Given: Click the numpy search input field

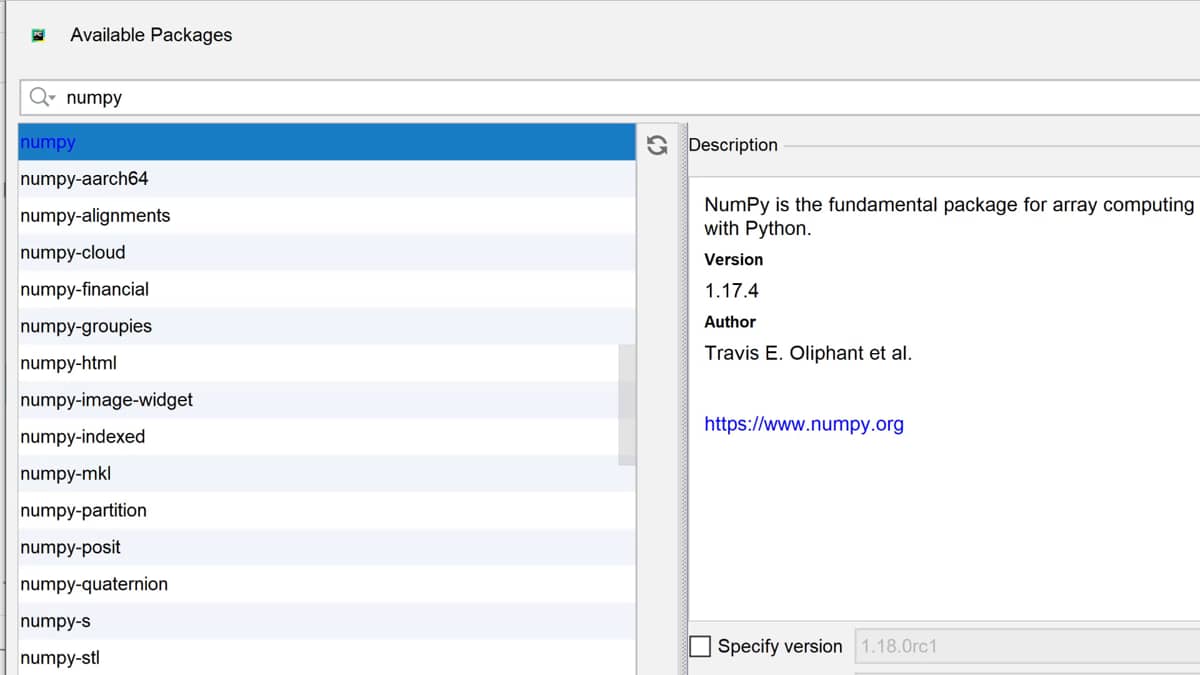Looking at the screenshot, I should 610,97.
